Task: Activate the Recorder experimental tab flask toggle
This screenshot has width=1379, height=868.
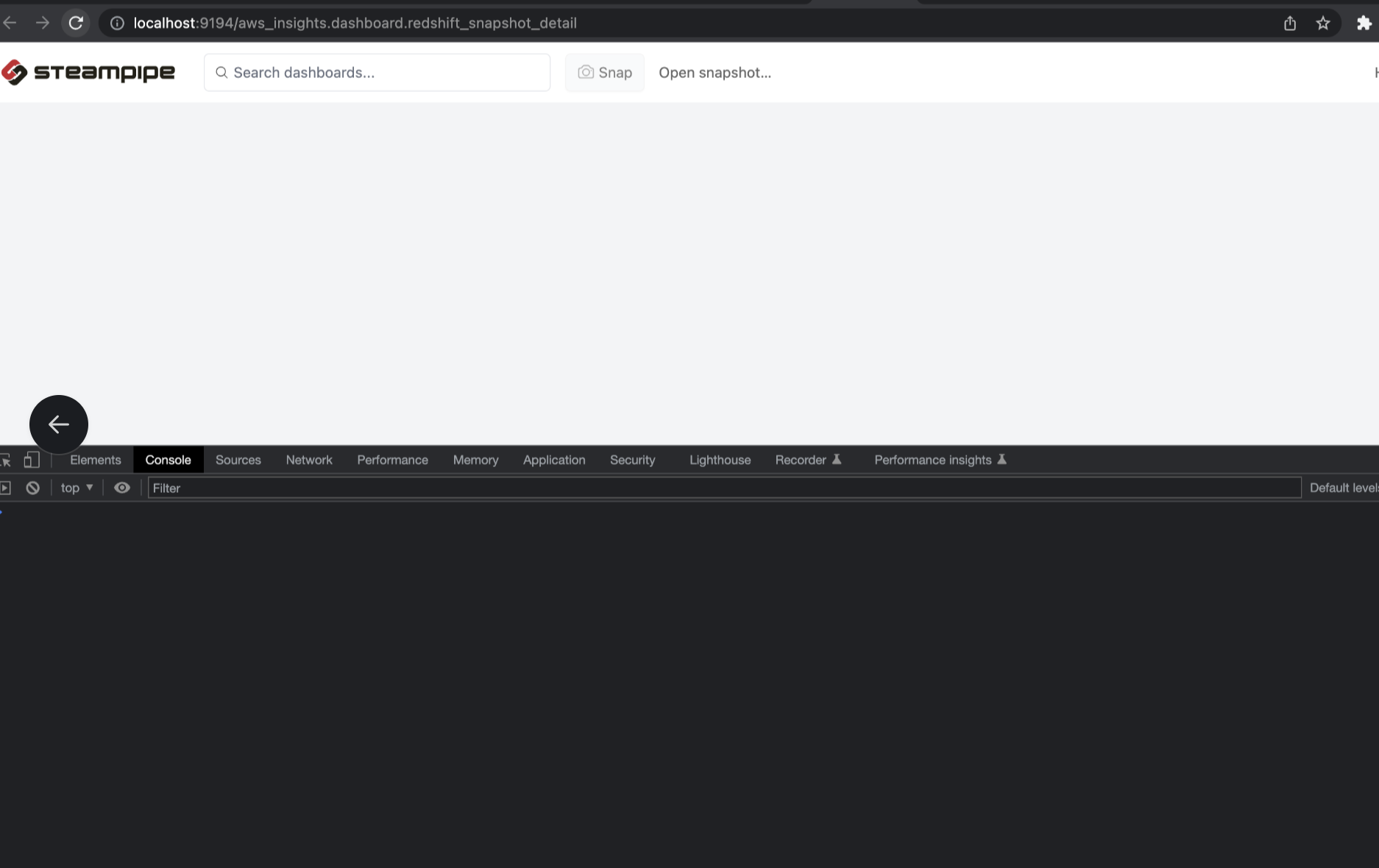Action: pyautogui.click(x=837, y=459)
